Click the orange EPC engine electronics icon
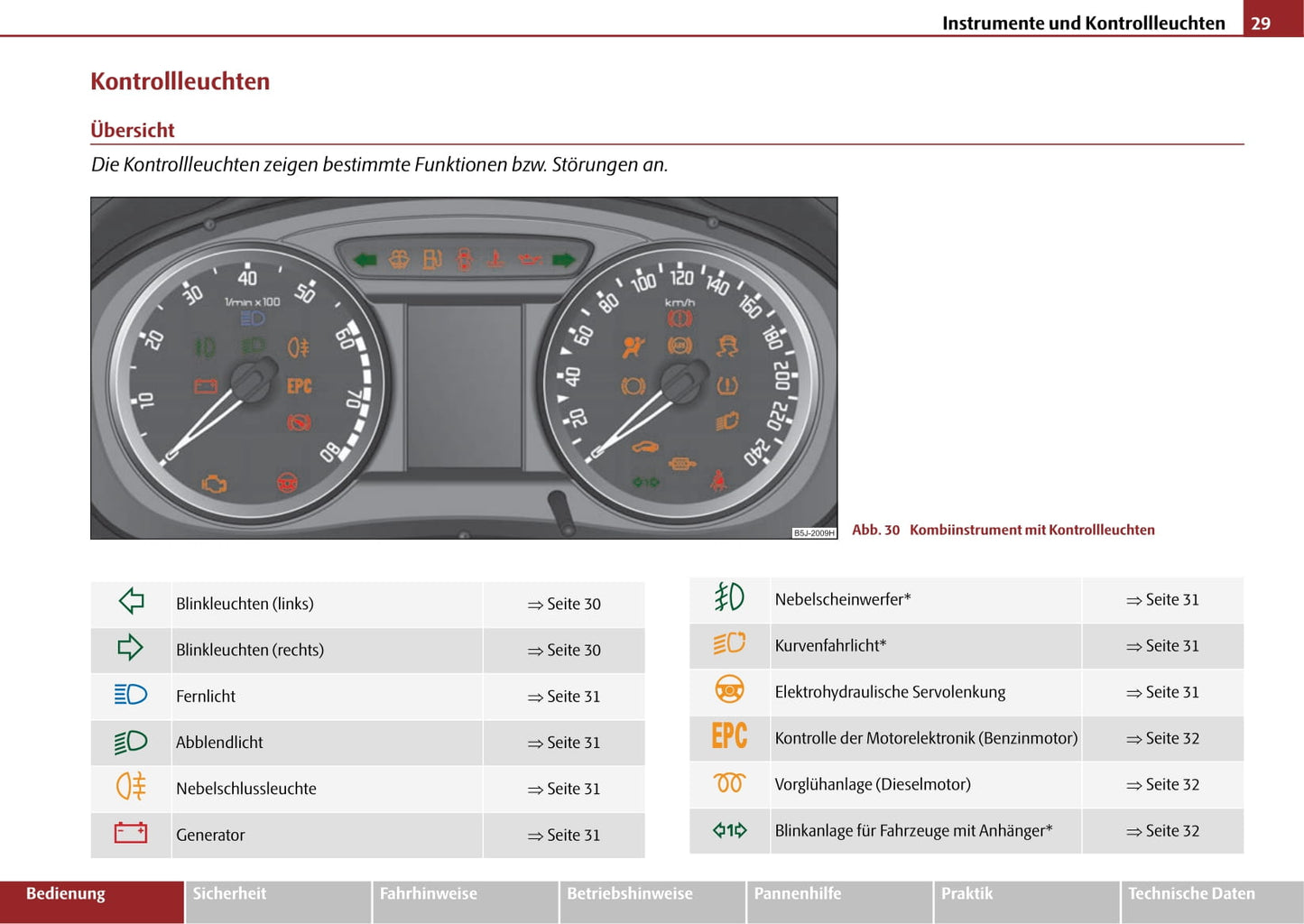The image size is (1304, 924). [x=729, y=736]
